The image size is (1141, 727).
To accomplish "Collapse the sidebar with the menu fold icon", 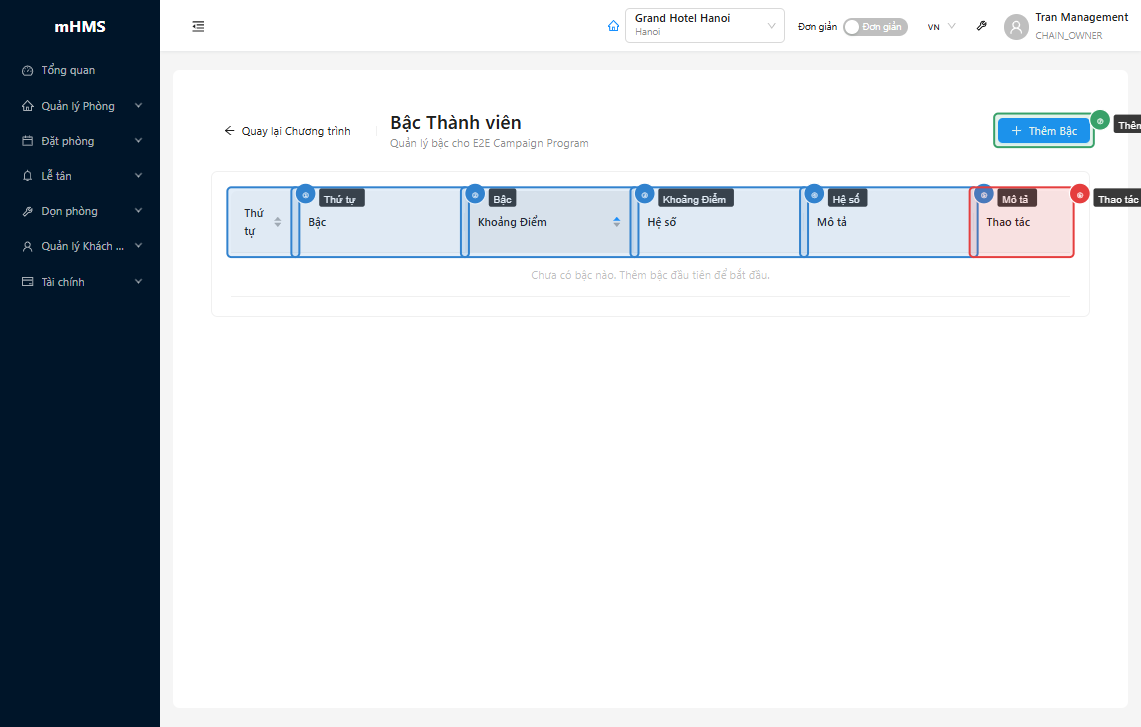I will [198, 27].
